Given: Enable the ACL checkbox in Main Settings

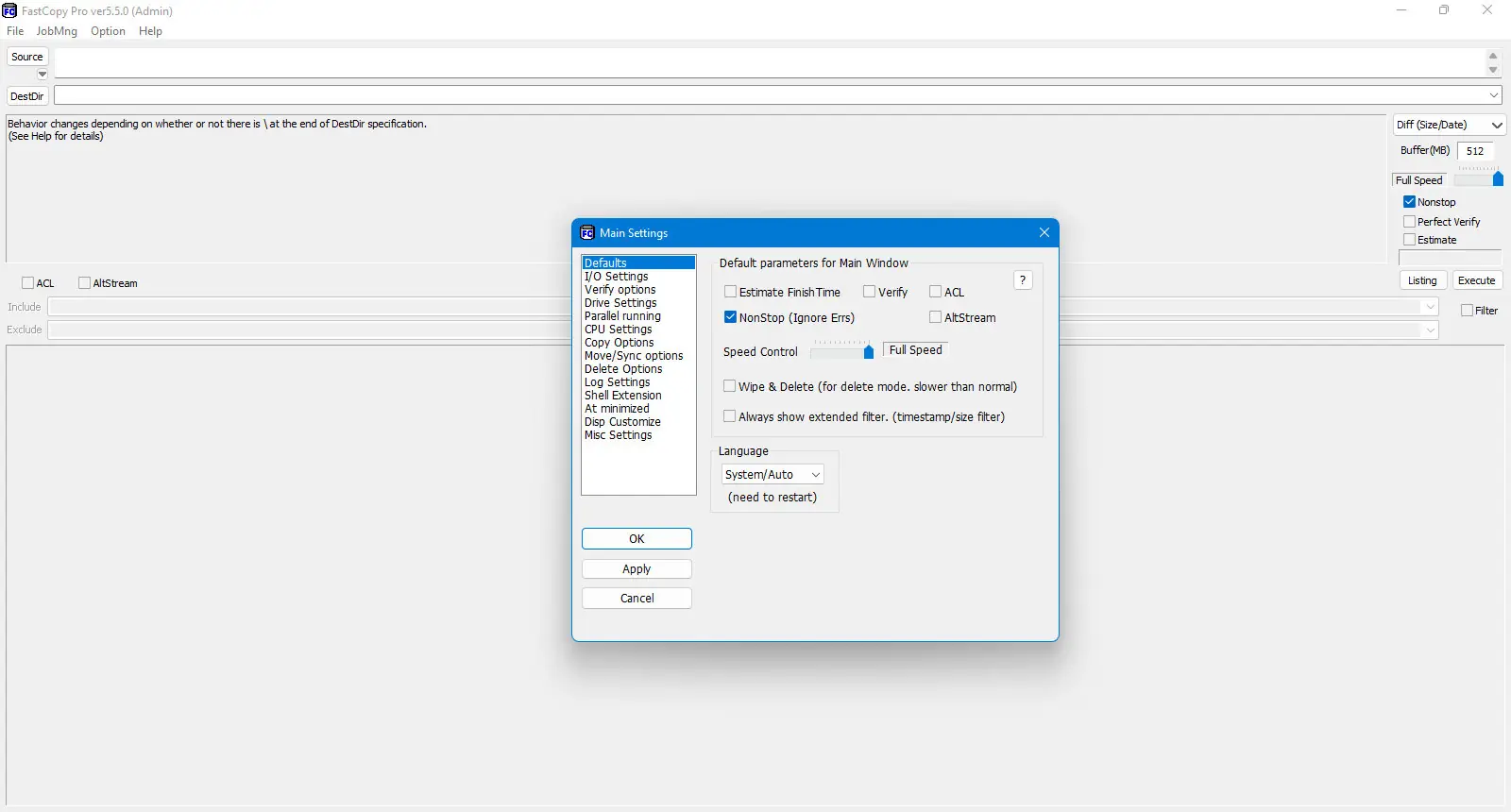Looking at the screenshot, I should [935, 292].
